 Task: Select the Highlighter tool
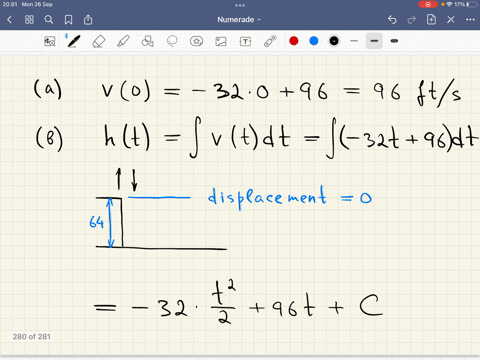pos(123,41)
